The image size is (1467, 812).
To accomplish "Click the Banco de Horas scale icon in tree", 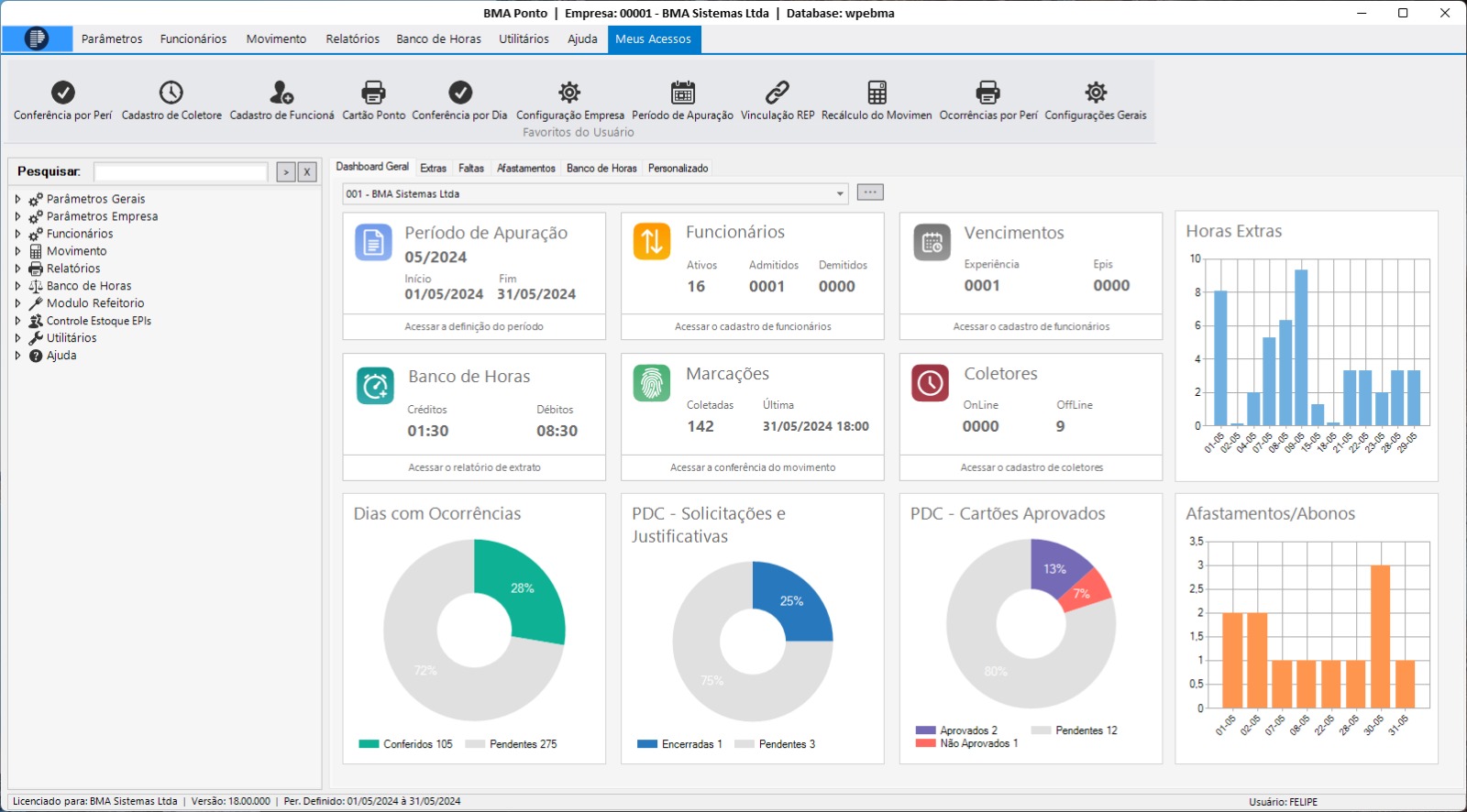I will click(x=36, y=286).
